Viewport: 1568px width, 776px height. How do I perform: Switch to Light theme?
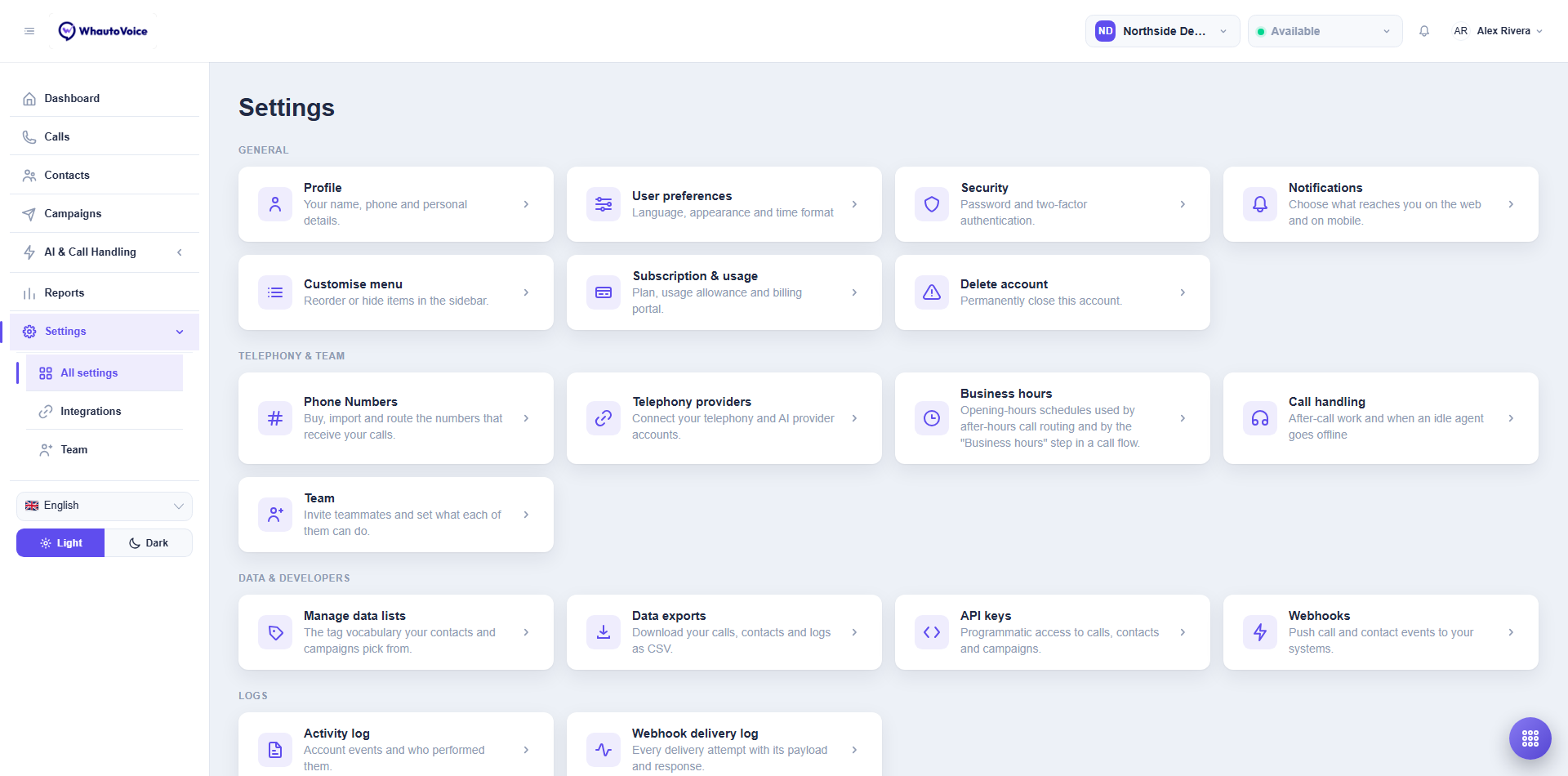click(x=60, y=543)
